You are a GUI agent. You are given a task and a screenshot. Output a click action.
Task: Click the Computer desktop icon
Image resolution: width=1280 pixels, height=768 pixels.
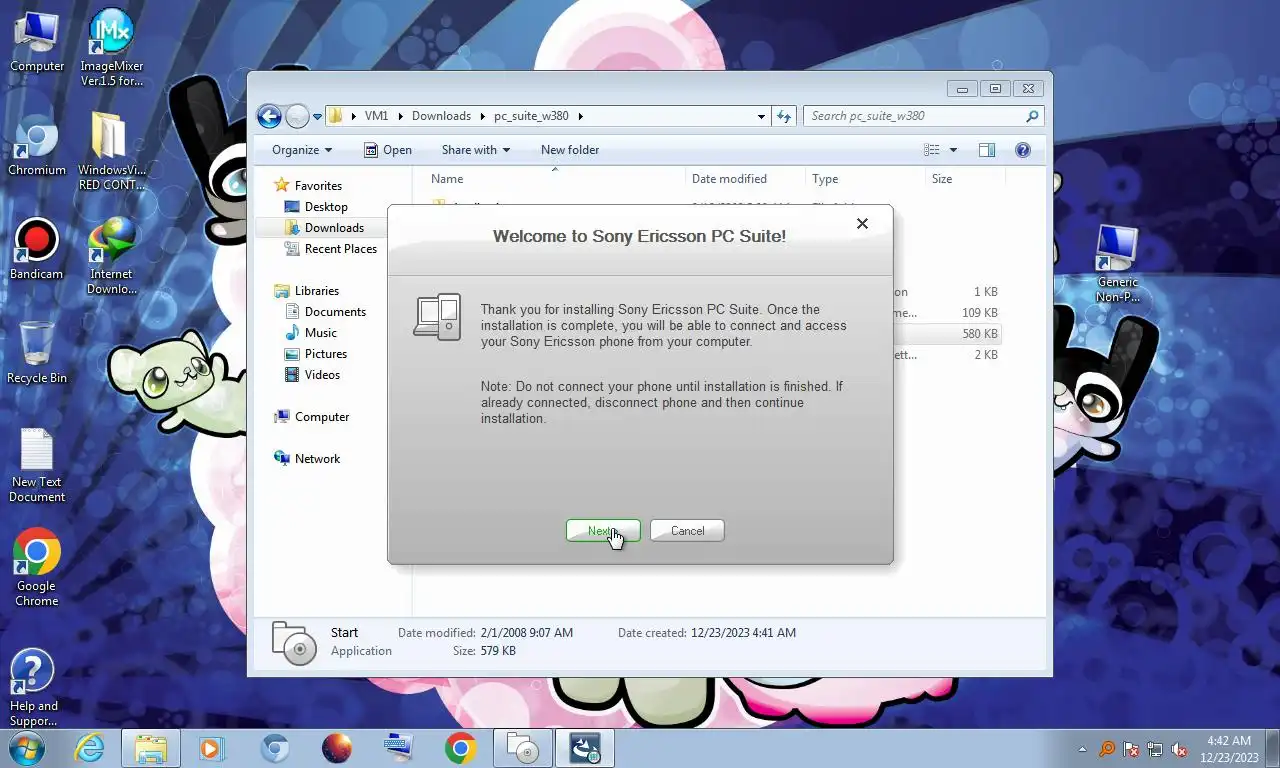[x=37, y=42]
